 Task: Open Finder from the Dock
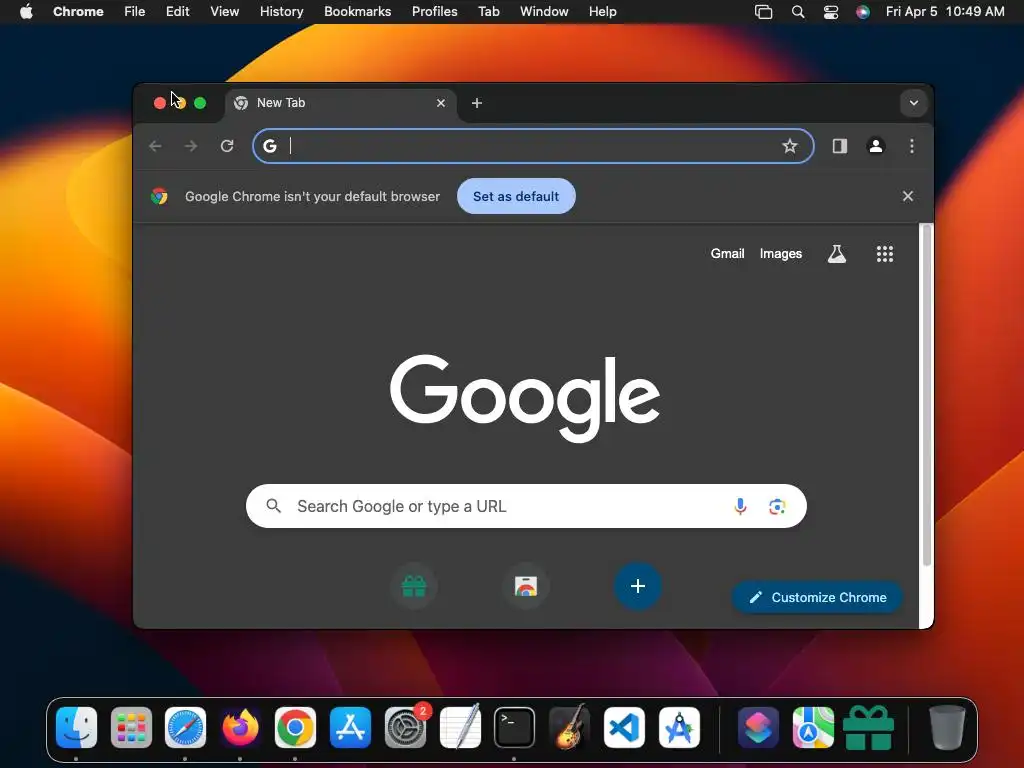coord(76,727)
